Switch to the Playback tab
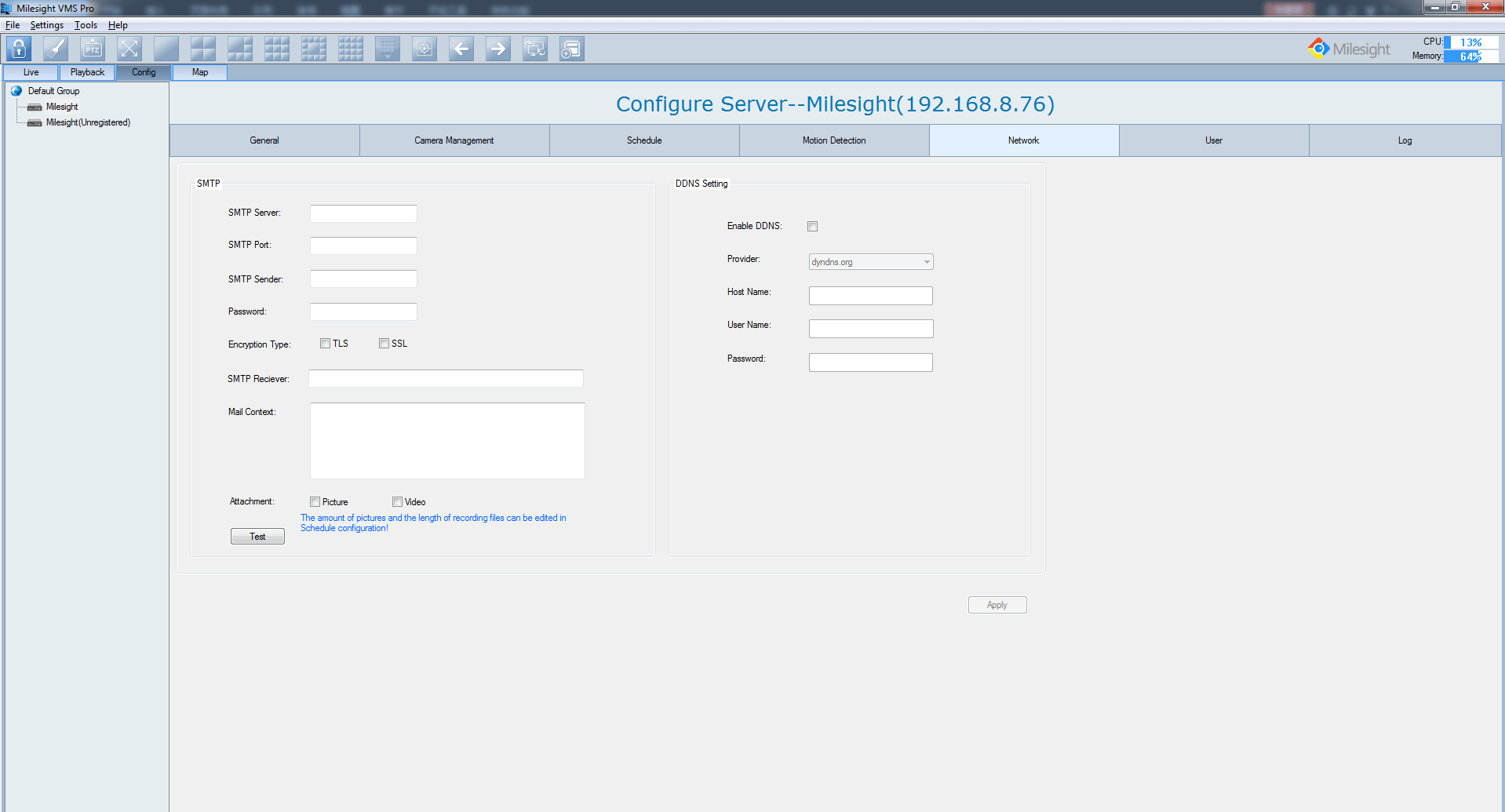This screenshot has width=1505, height=812. tap(87, 72)
